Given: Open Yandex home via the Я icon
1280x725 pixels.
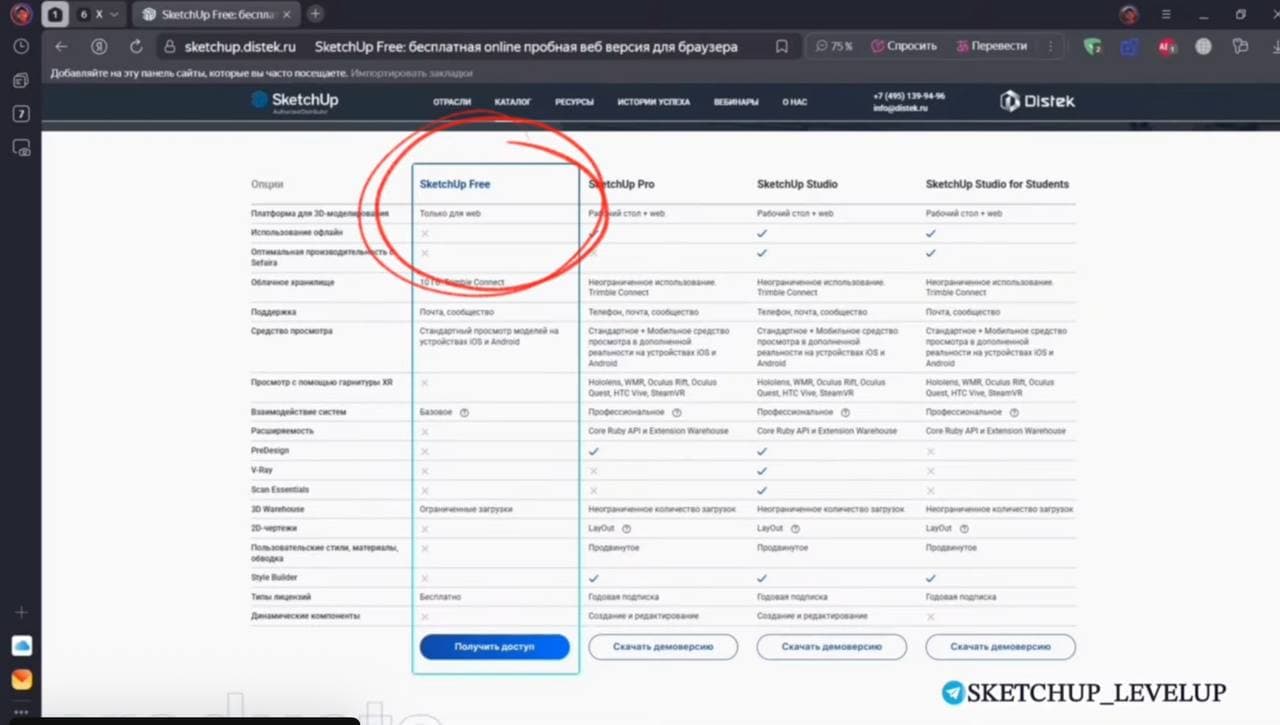Looking at the screenshot, I should click(99, 47).
